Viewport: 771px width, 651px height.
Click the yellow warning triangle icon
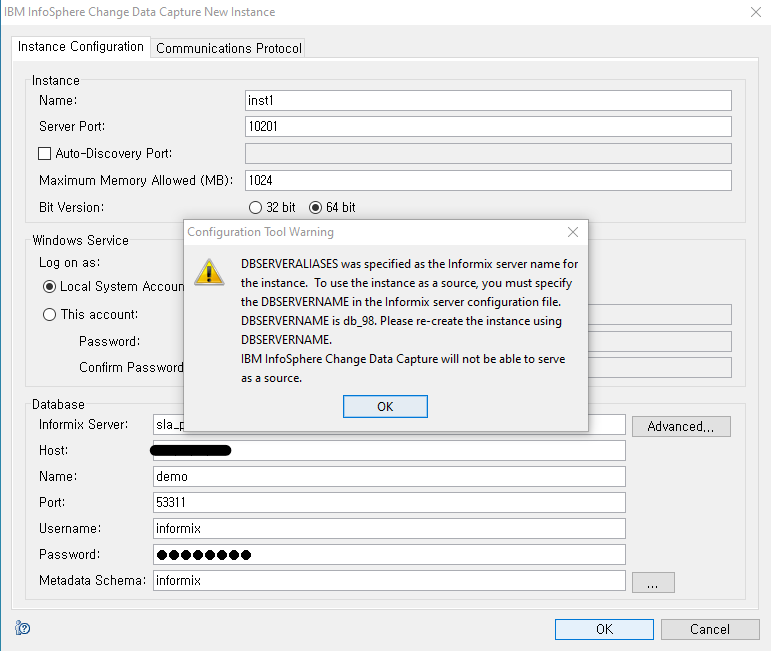209,272
